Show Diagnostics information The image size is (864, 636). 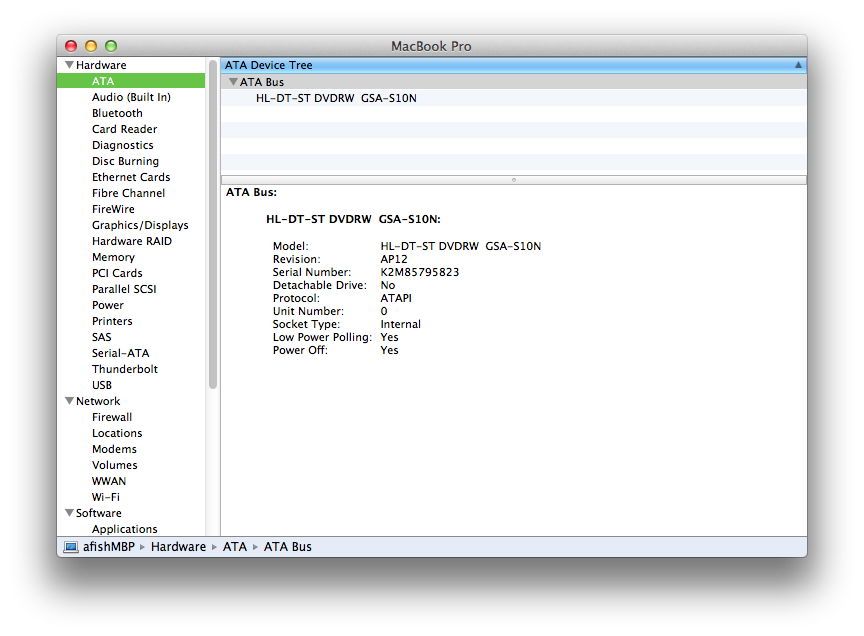click(x=123, y=145)
